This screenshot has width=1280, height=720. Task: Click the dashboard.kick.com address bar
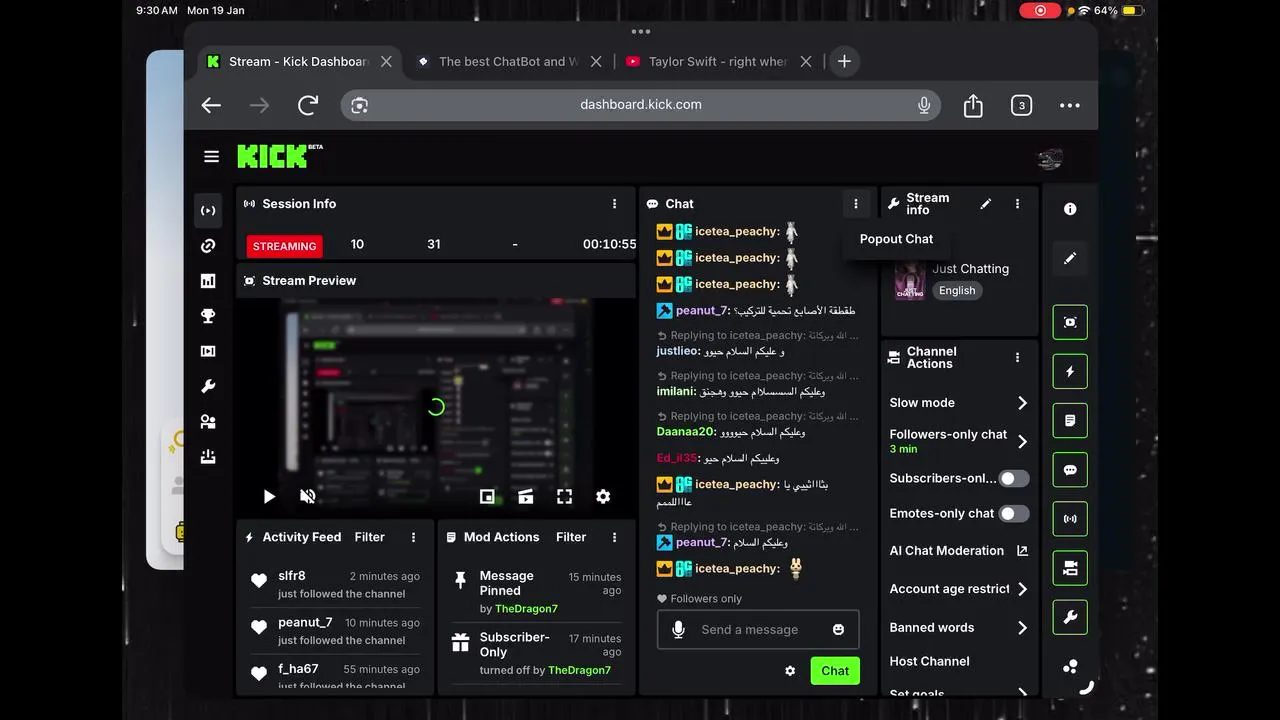coord(641,105)
